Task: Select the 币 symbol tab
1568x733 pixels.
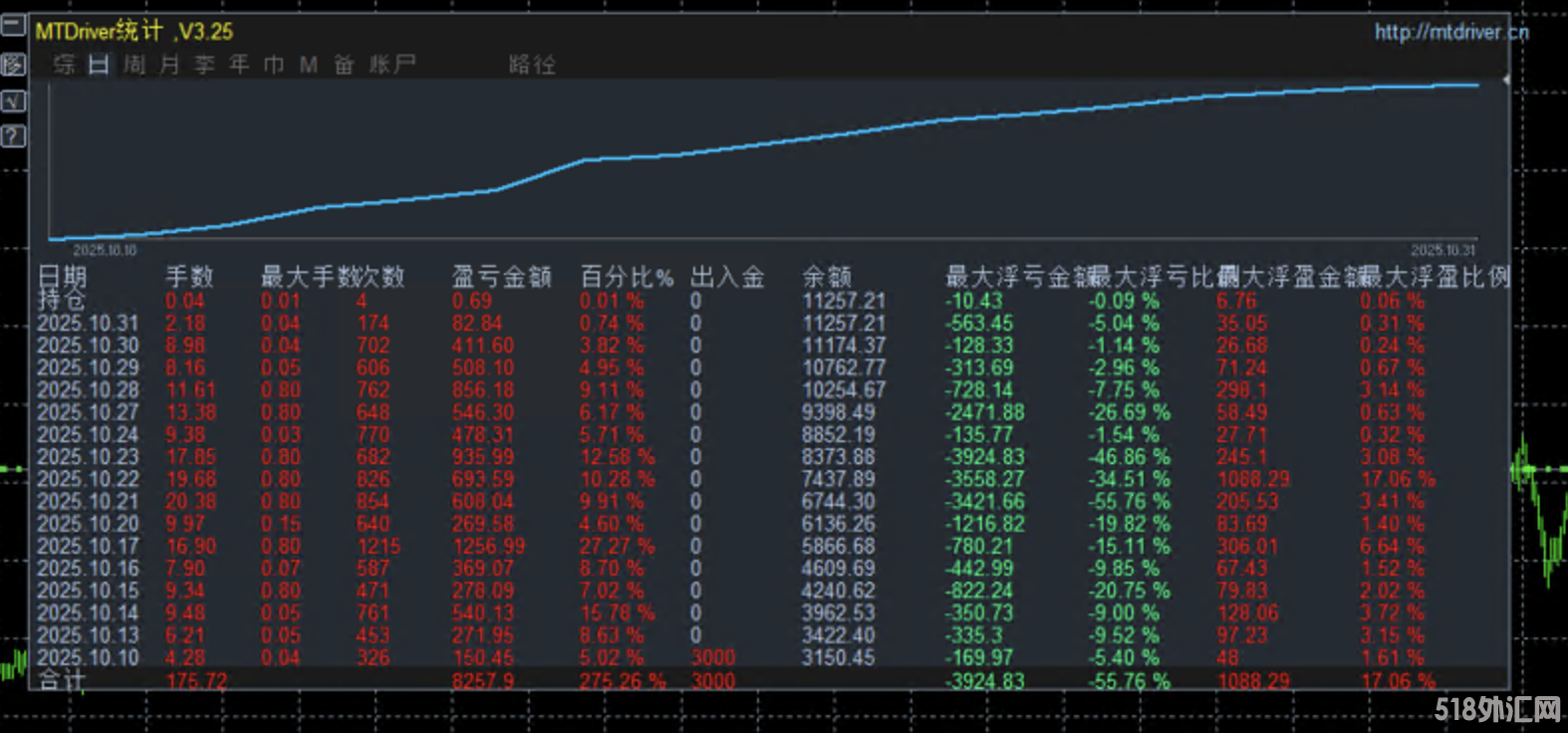Action: (274, 65)
